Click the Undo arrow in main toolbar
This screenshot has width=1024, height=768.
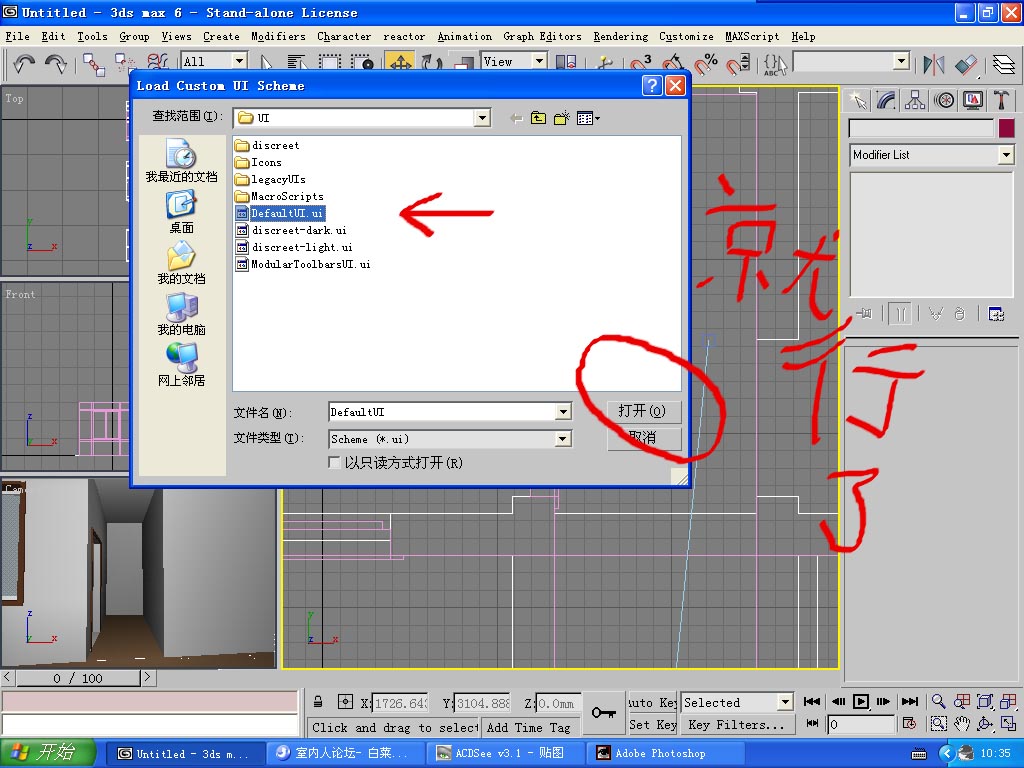24,63
